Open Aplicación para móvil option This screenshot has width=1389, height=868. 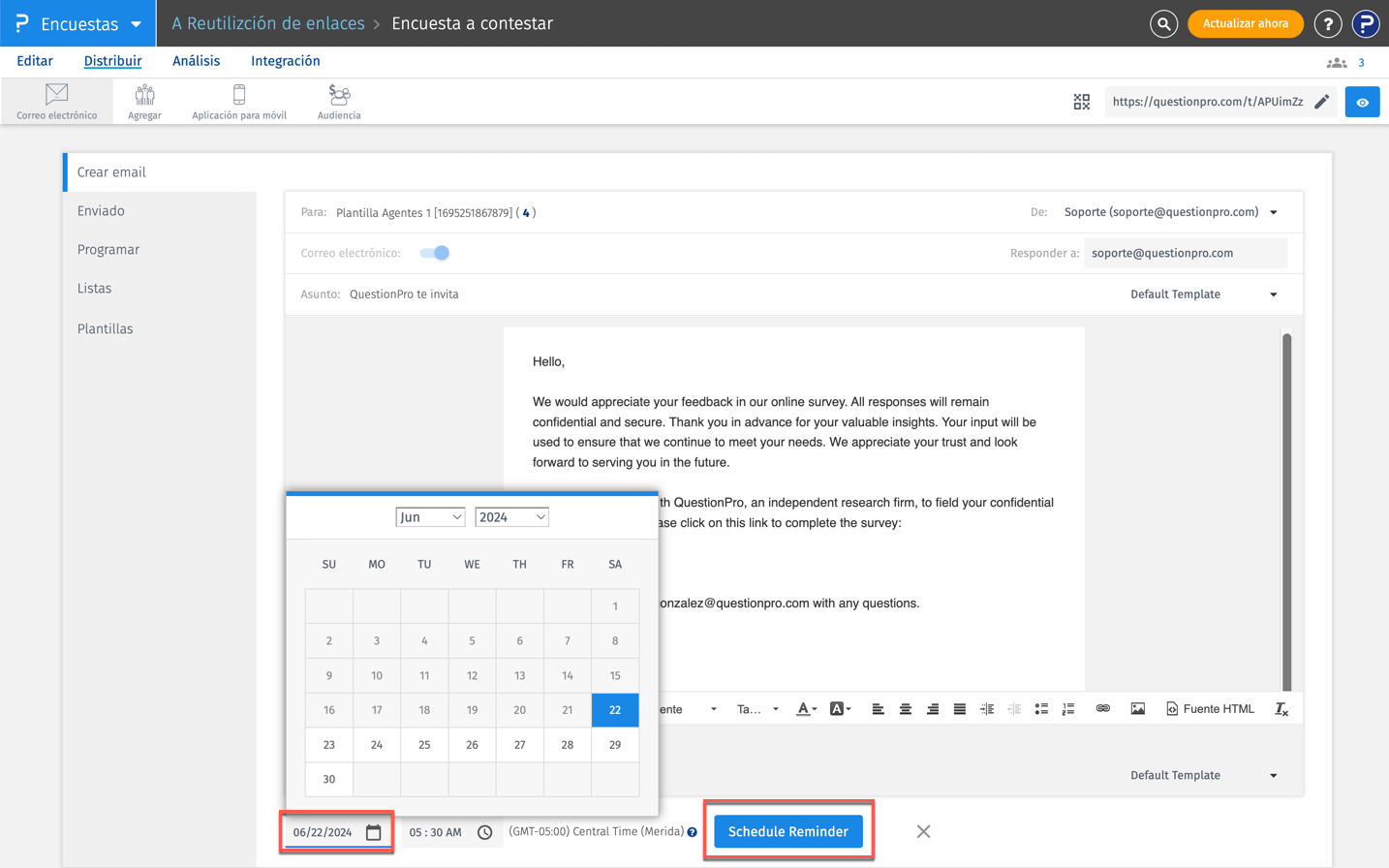239,102
